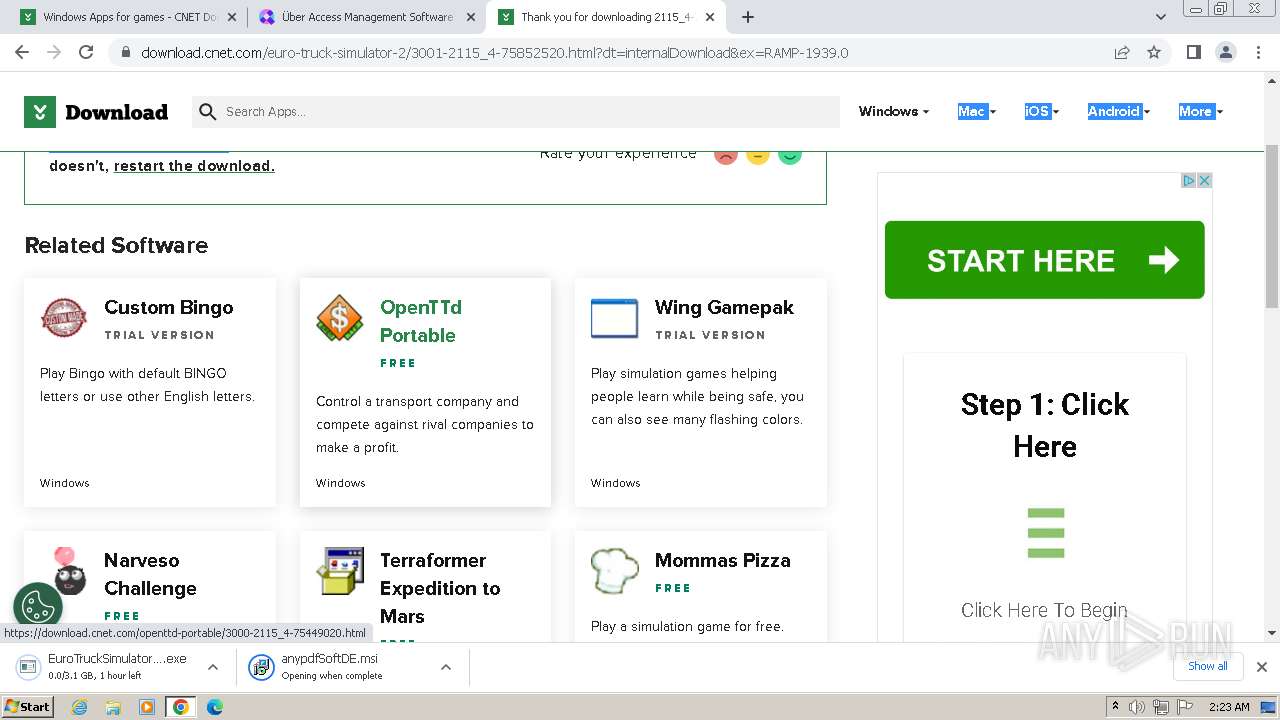Open the OpenTTd Portable app icon
The height and width of the screenshot is (720, 1280).
tap(340, 319)
